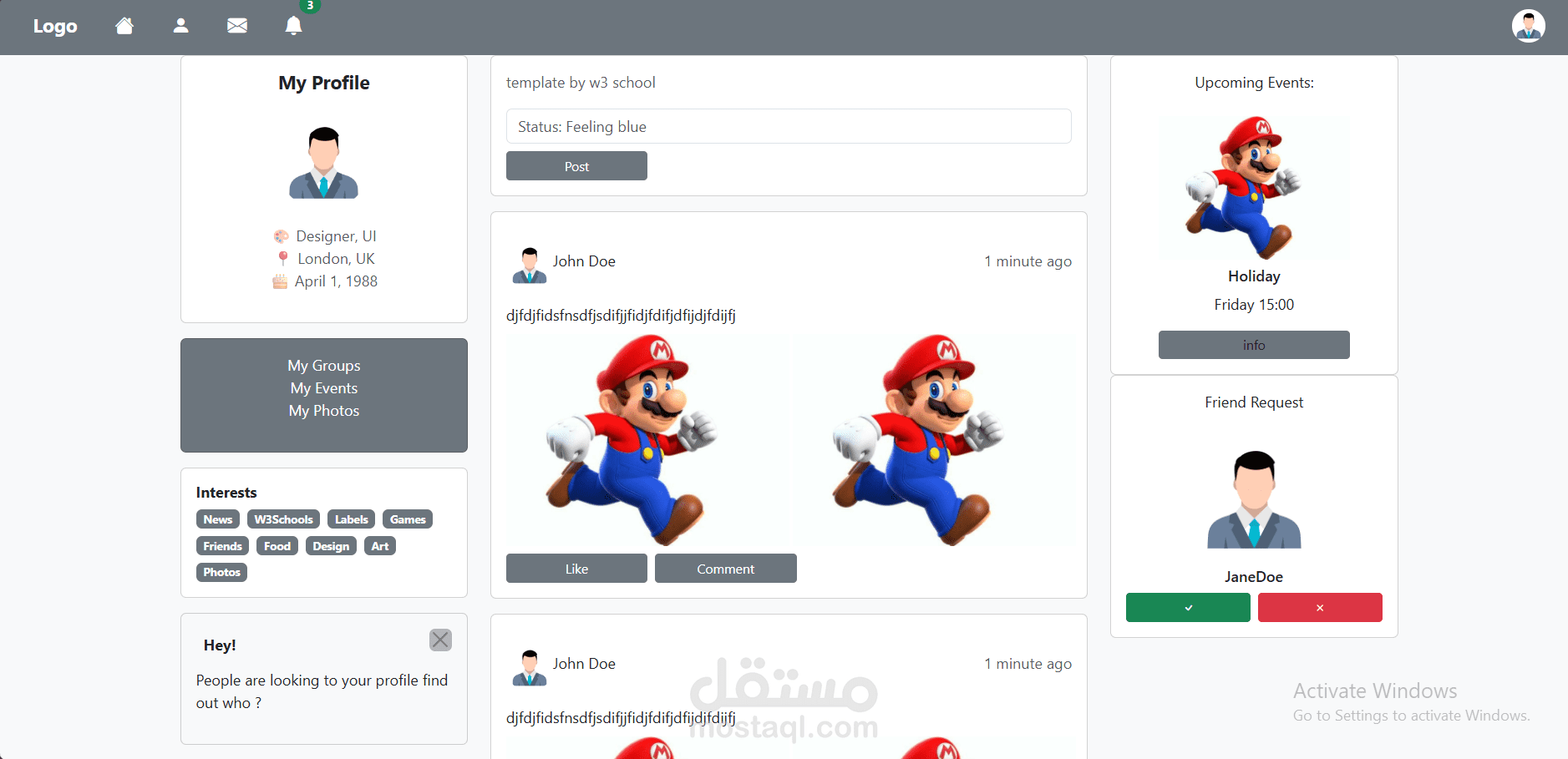This screenshot has height=759, width=1568.
Task: Click the Logo link in navbar
Action: 55,26
